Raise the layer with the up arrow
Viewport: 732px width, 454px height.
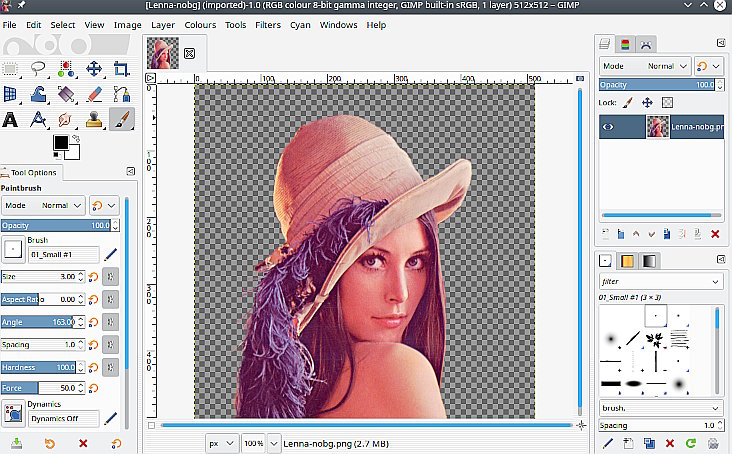[636, 233]
